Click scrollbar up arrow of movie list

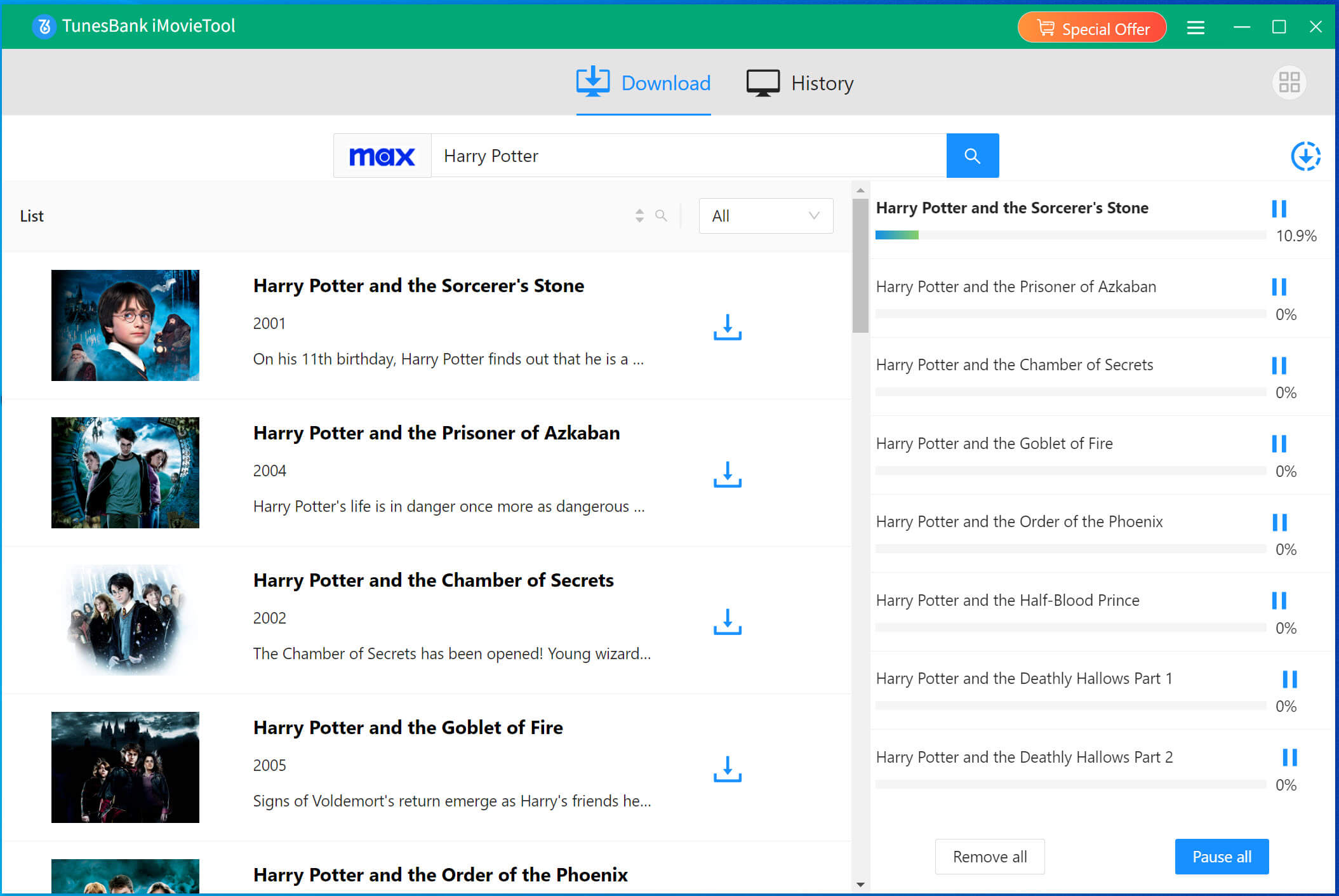click(860, 190)
